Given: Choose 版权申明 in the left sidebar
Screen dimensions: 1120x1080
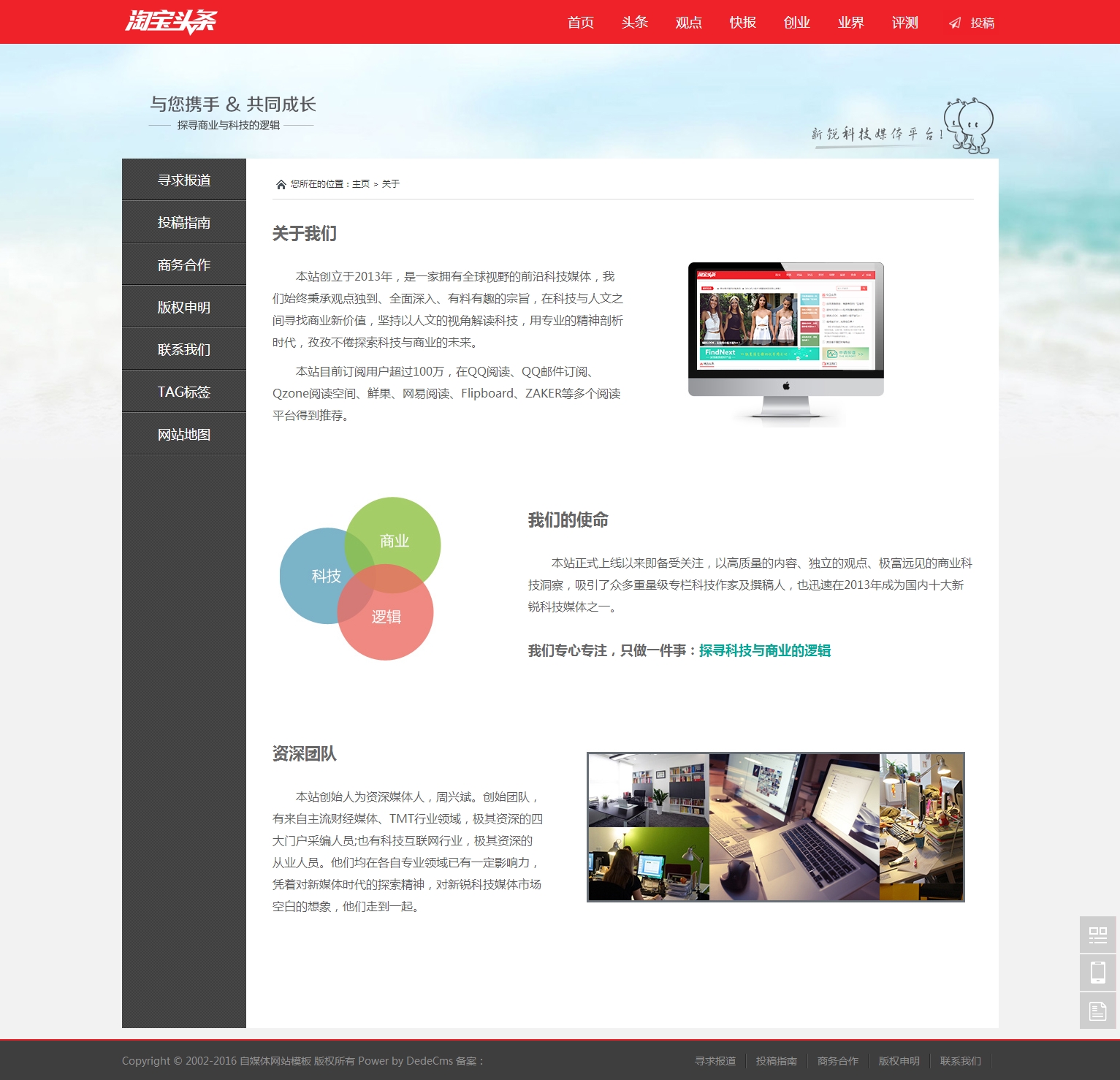Looking at the screenshot, I should (x=184, y=307).
